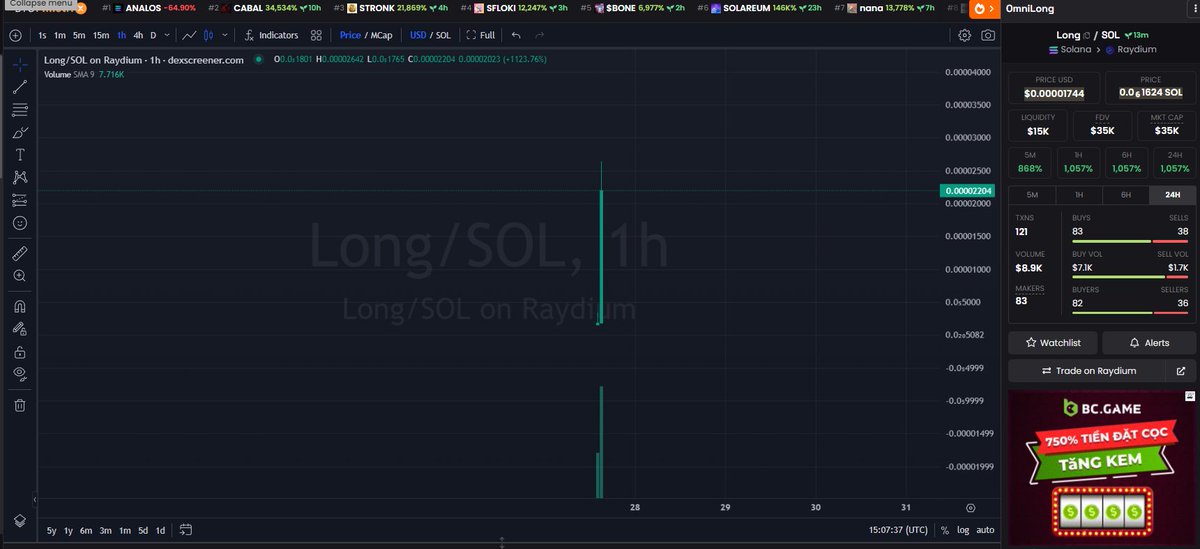Image resolution: width=1200 pixels, height=549 pixels.
Task: Switch to line chart style
Action: [188, 35]
